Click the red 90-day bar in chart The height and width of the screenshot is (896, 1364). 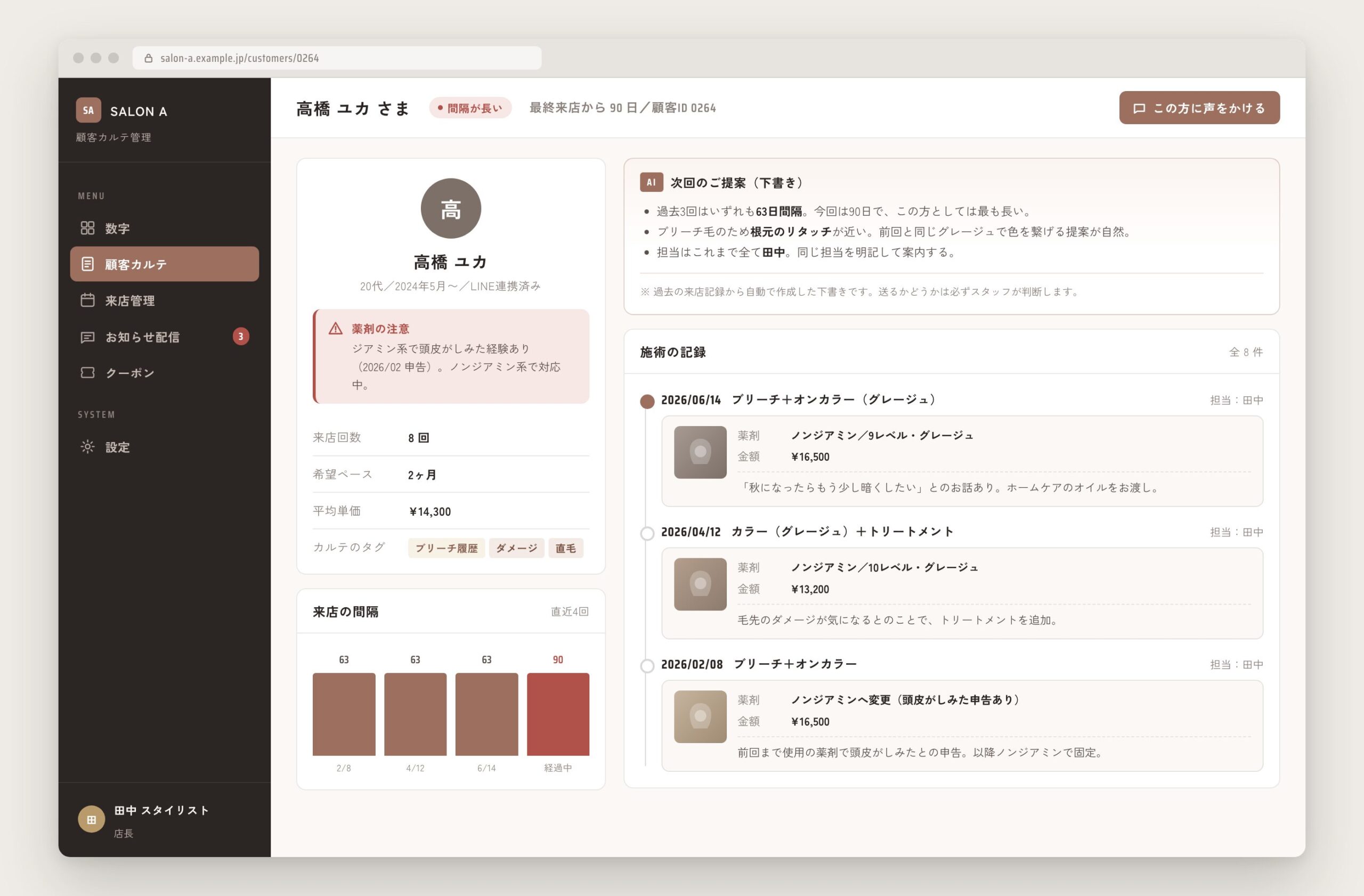[x=558, y=714]
